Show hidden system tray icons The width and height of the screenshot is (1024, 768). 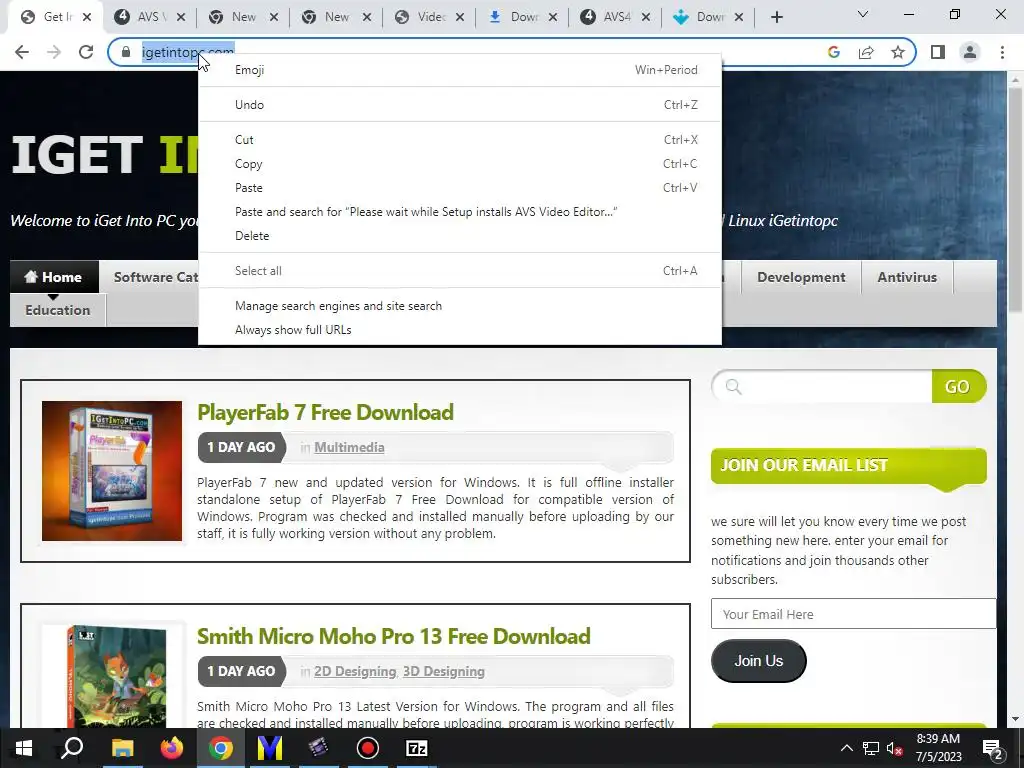point(846,748)
